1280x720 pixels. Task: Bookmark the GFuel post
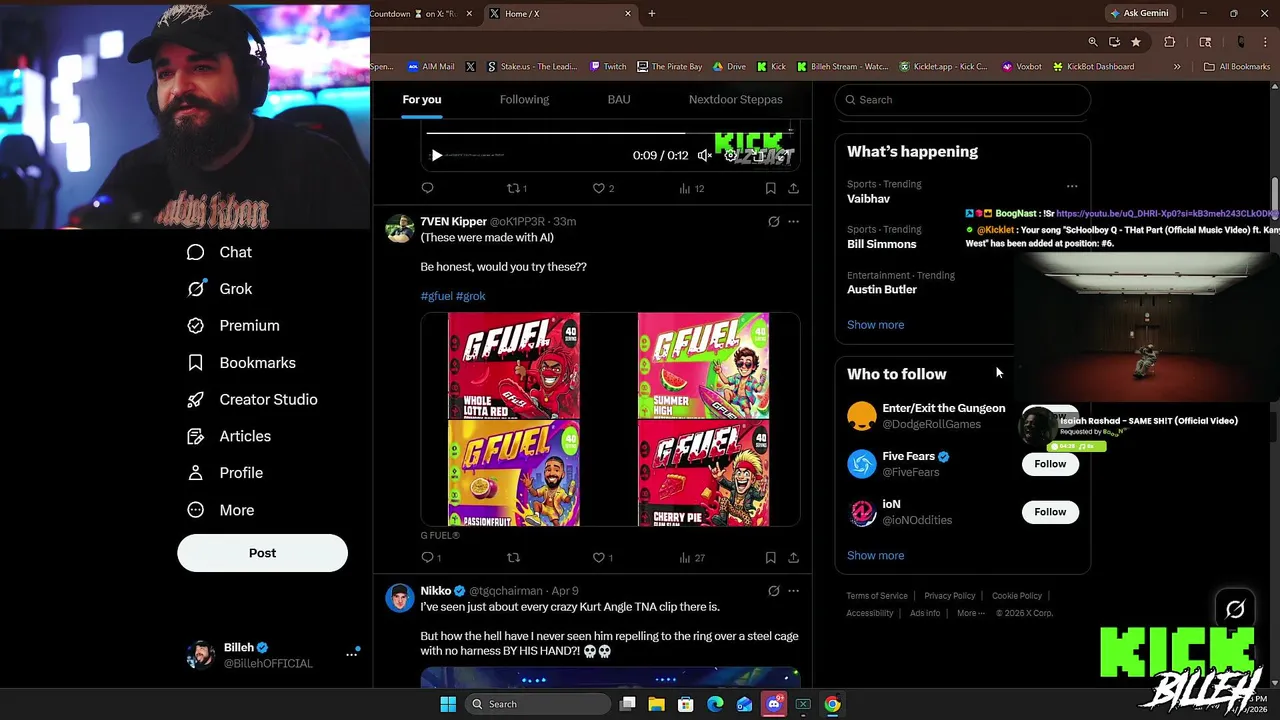770,557
